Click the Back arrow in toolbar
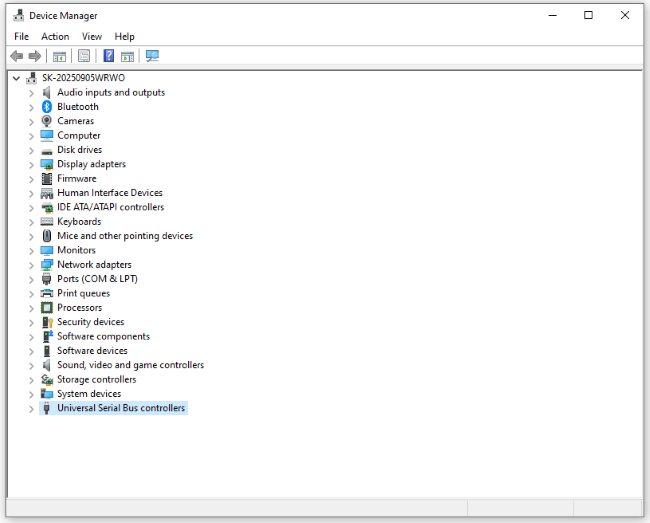650x523 pixels. [16, 56]
